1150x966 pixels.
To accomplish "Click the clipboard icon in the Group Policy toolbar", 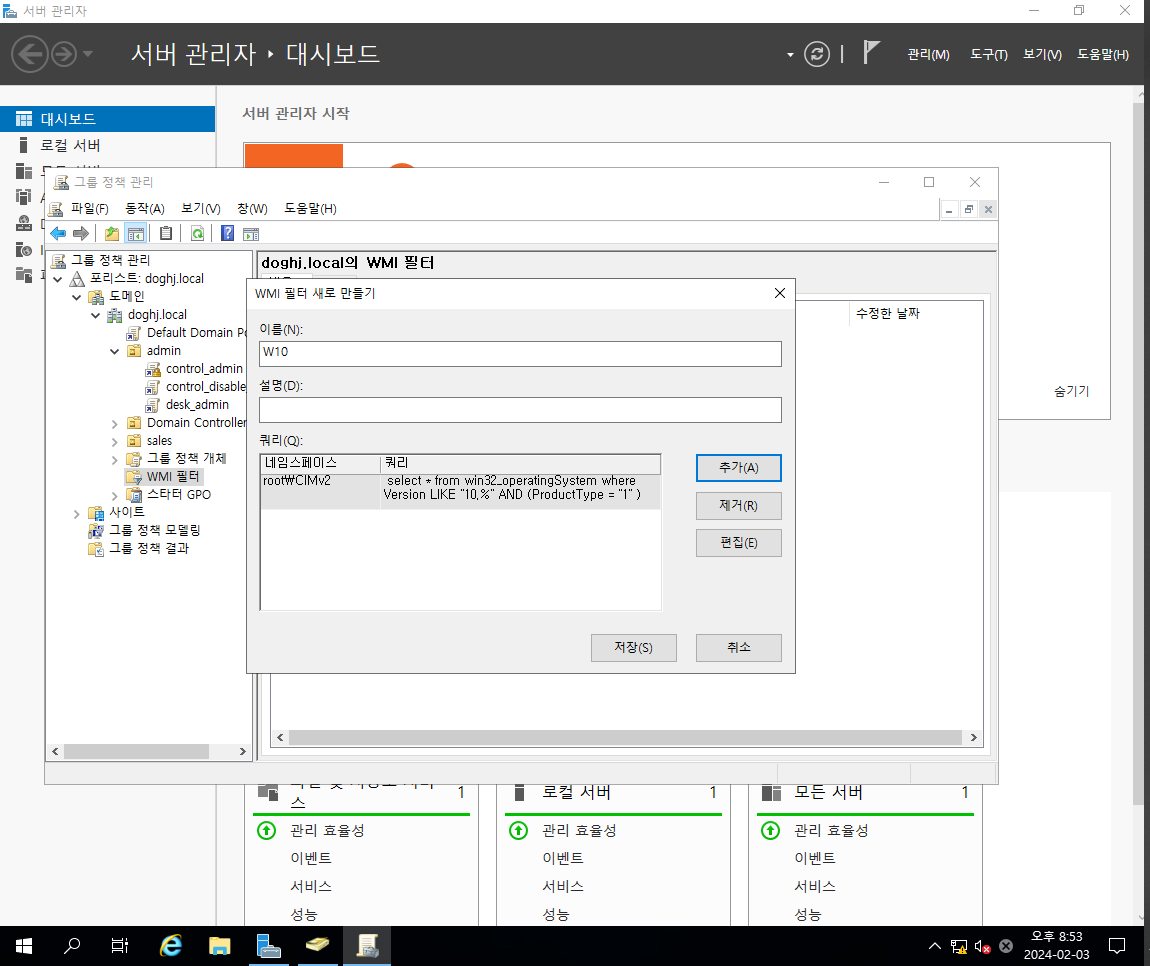I will click(x=166, y=233).
